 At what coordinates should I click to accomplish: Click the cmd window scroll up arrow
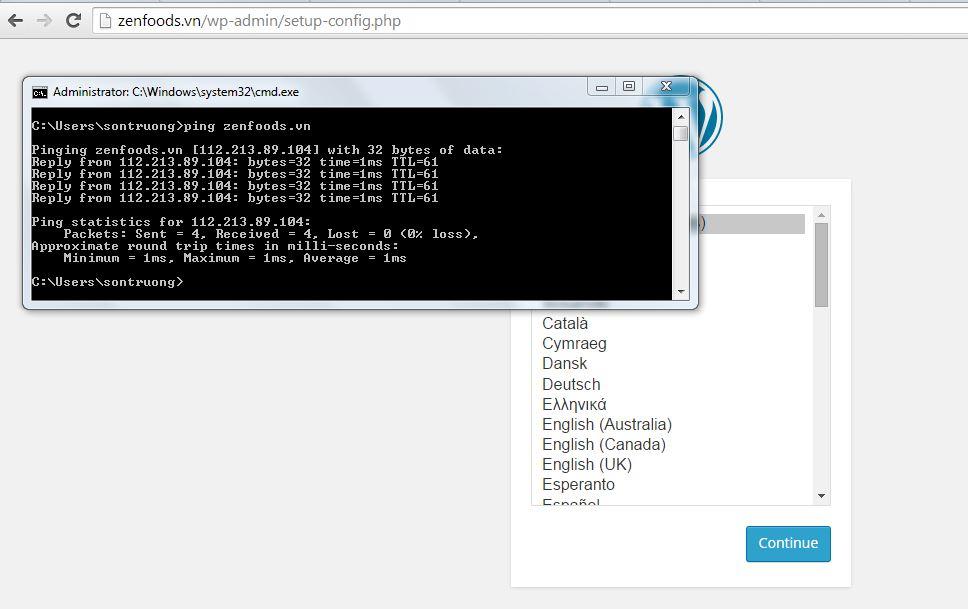click(x=681, y=117)
